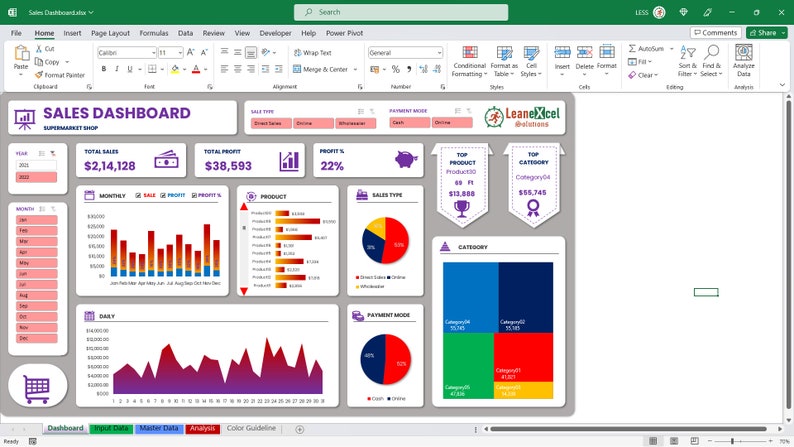The image size is (794, 447).
Task: Open the Analysis sheet tab
Action: pyautogui.click(x=203, y=428)
